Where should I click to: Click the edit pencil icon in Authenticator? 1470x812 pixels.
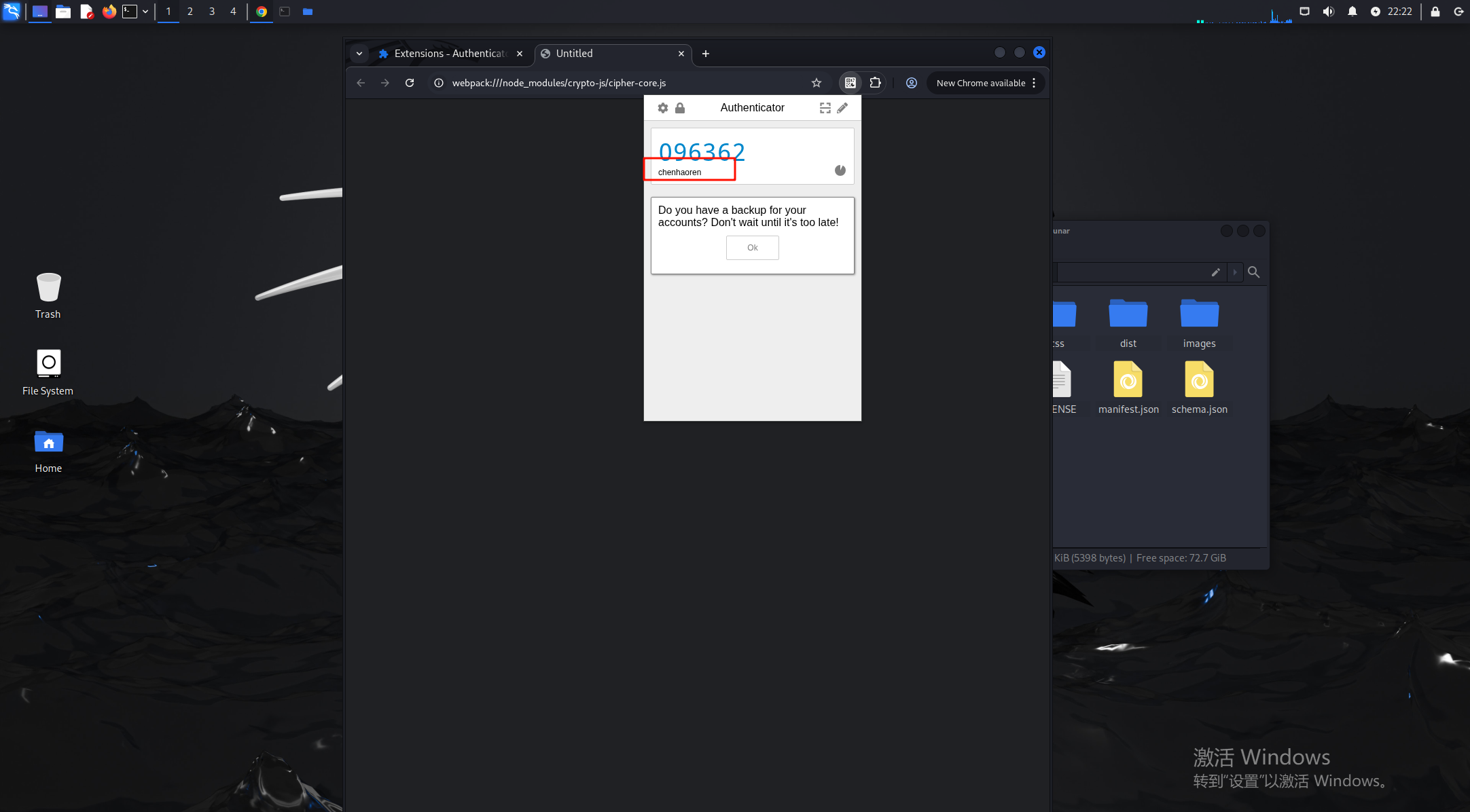coord(842,108)
